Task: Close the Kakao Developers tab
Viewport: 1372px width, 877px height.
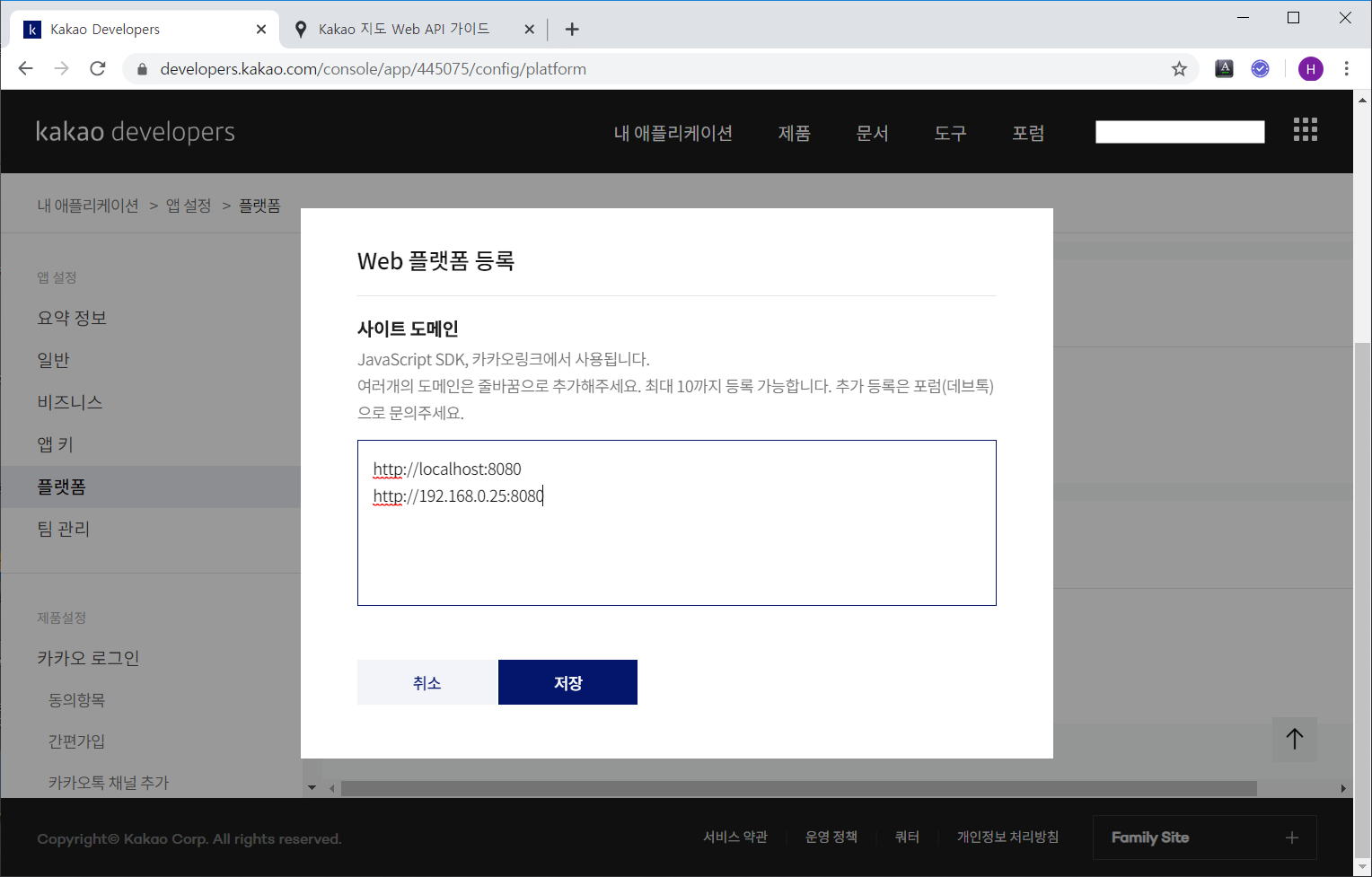Action: click(261, 30)
